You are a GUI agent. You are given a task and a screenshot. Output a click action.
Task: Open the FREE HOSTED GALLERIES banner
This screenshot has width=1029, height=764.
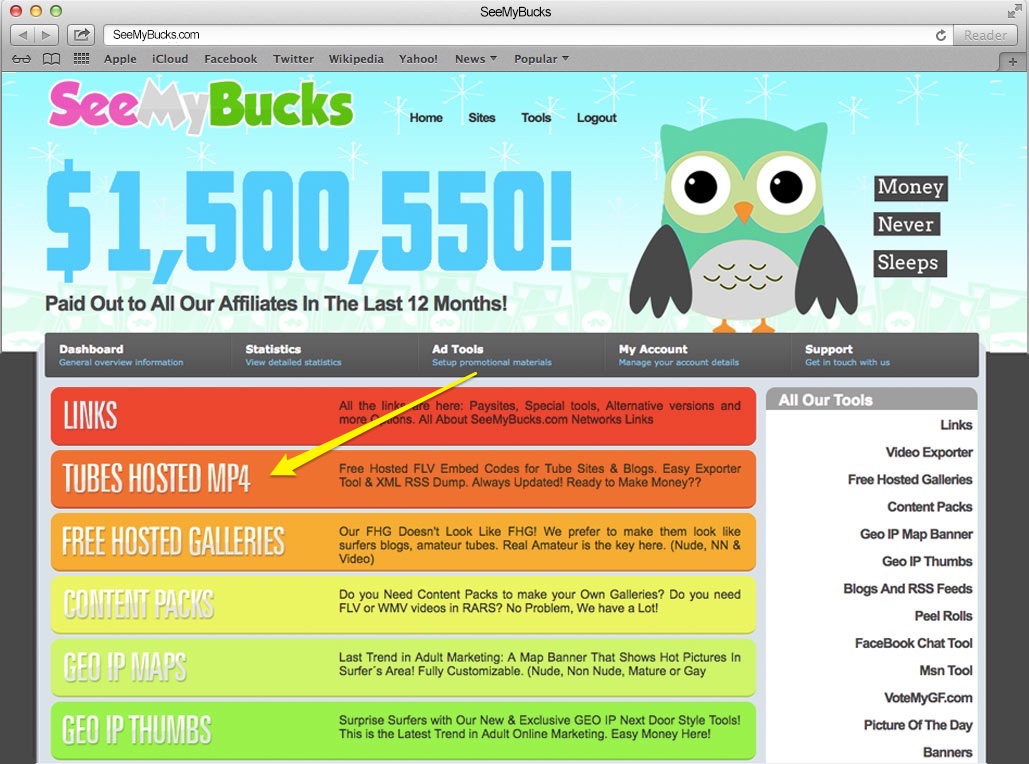point(403,541)
